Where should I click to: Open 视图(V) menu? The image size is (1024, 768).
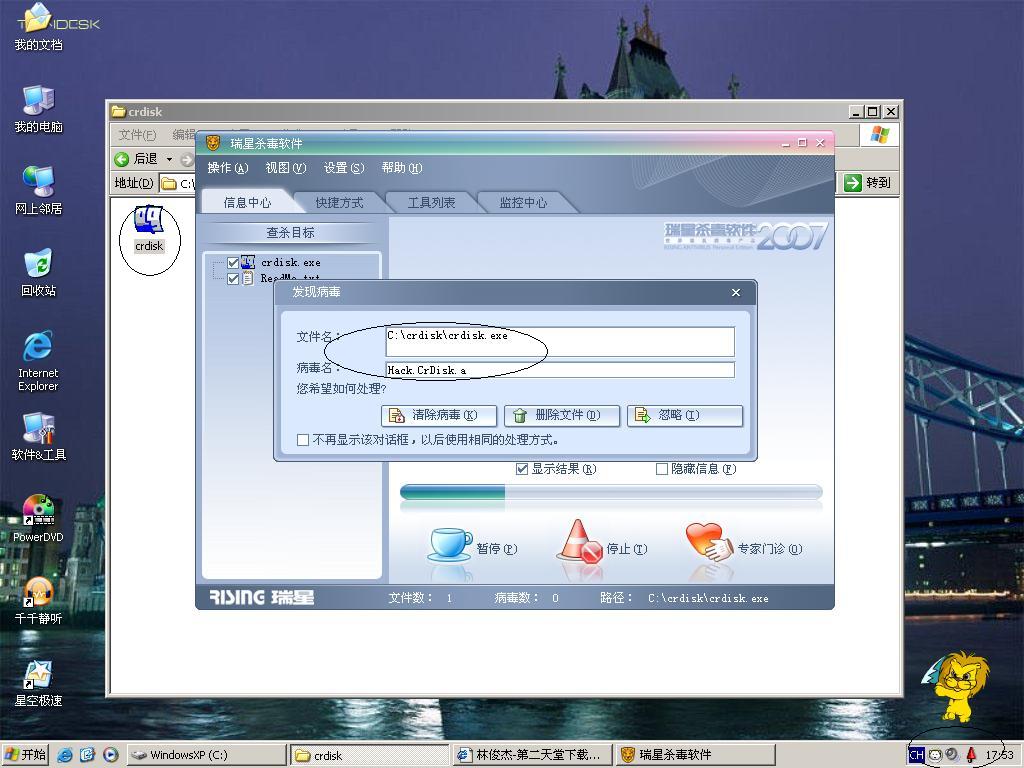(285, 168)
